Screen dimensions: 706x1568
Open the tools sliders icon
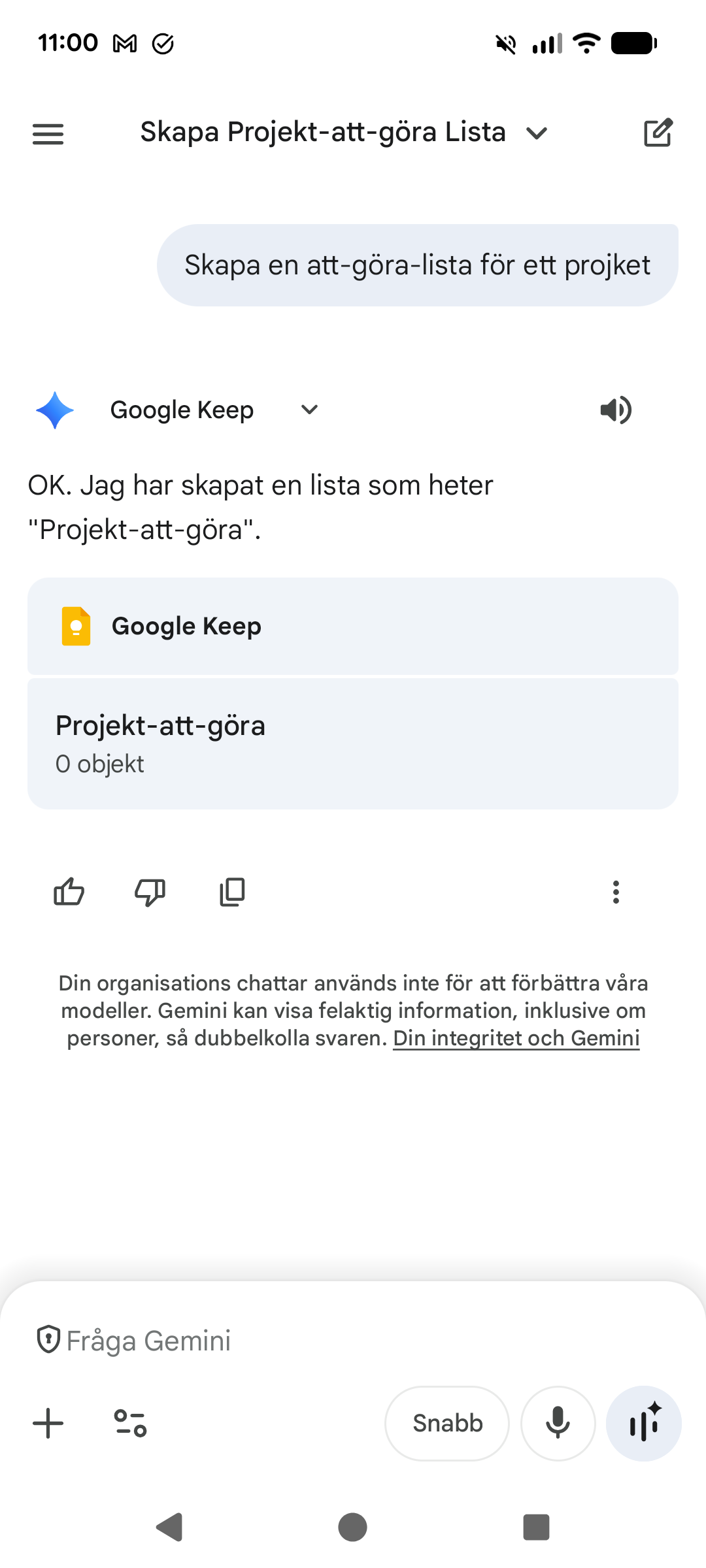coord(130,1423)
